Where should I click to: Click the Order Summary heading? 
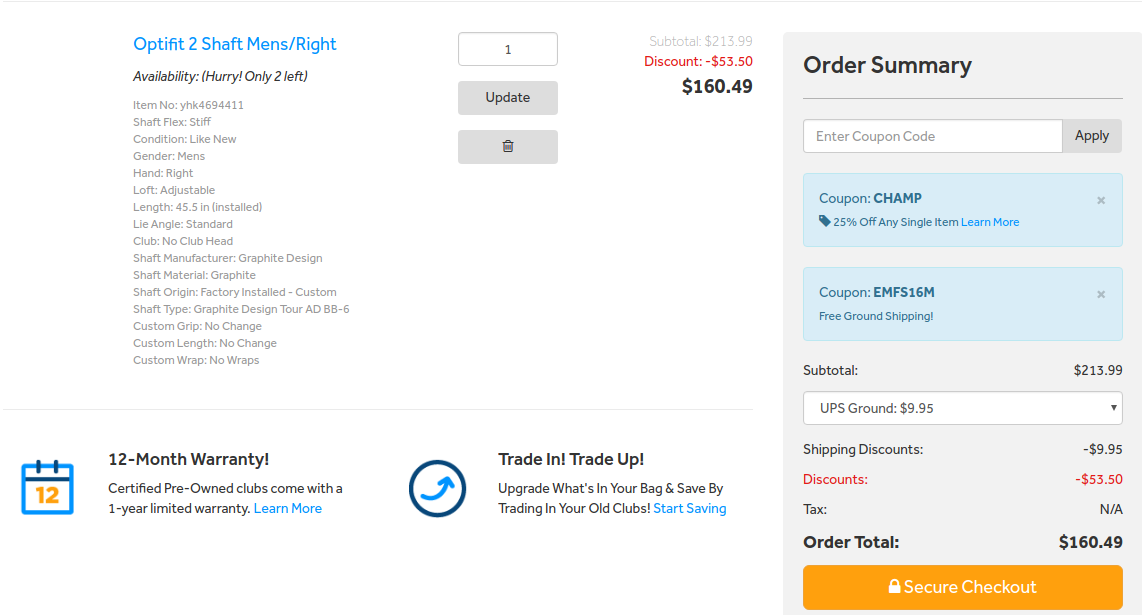887,65
